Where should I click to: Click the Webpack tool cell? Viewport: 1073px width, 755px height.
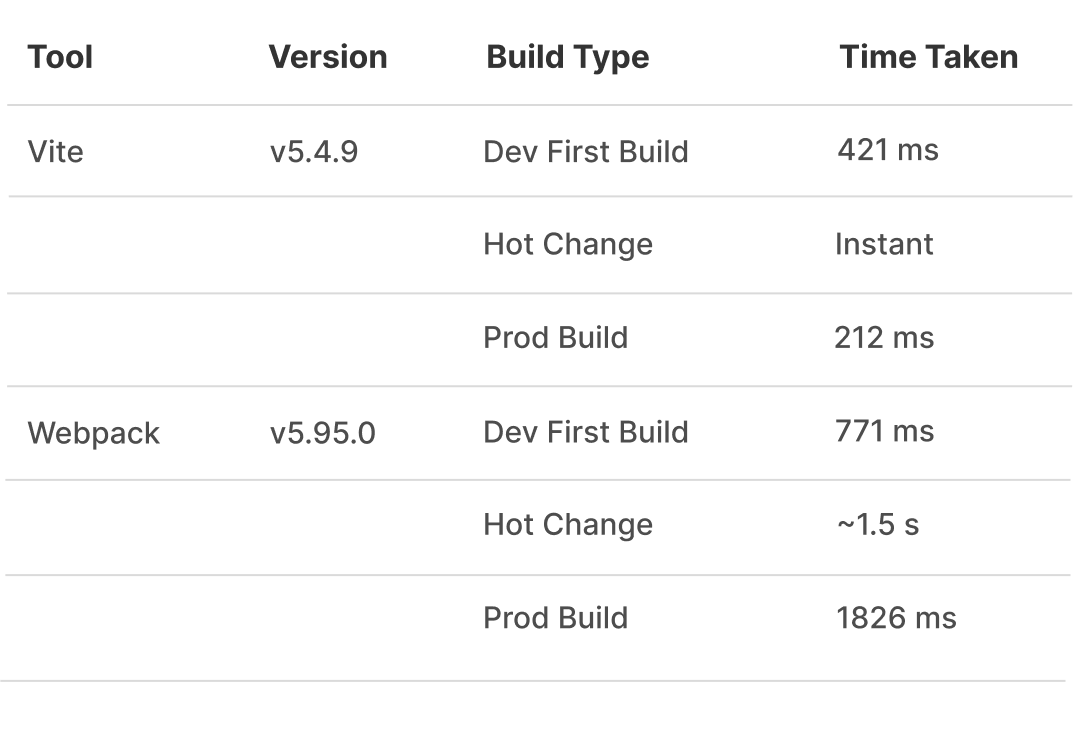[x=94, y=433]
